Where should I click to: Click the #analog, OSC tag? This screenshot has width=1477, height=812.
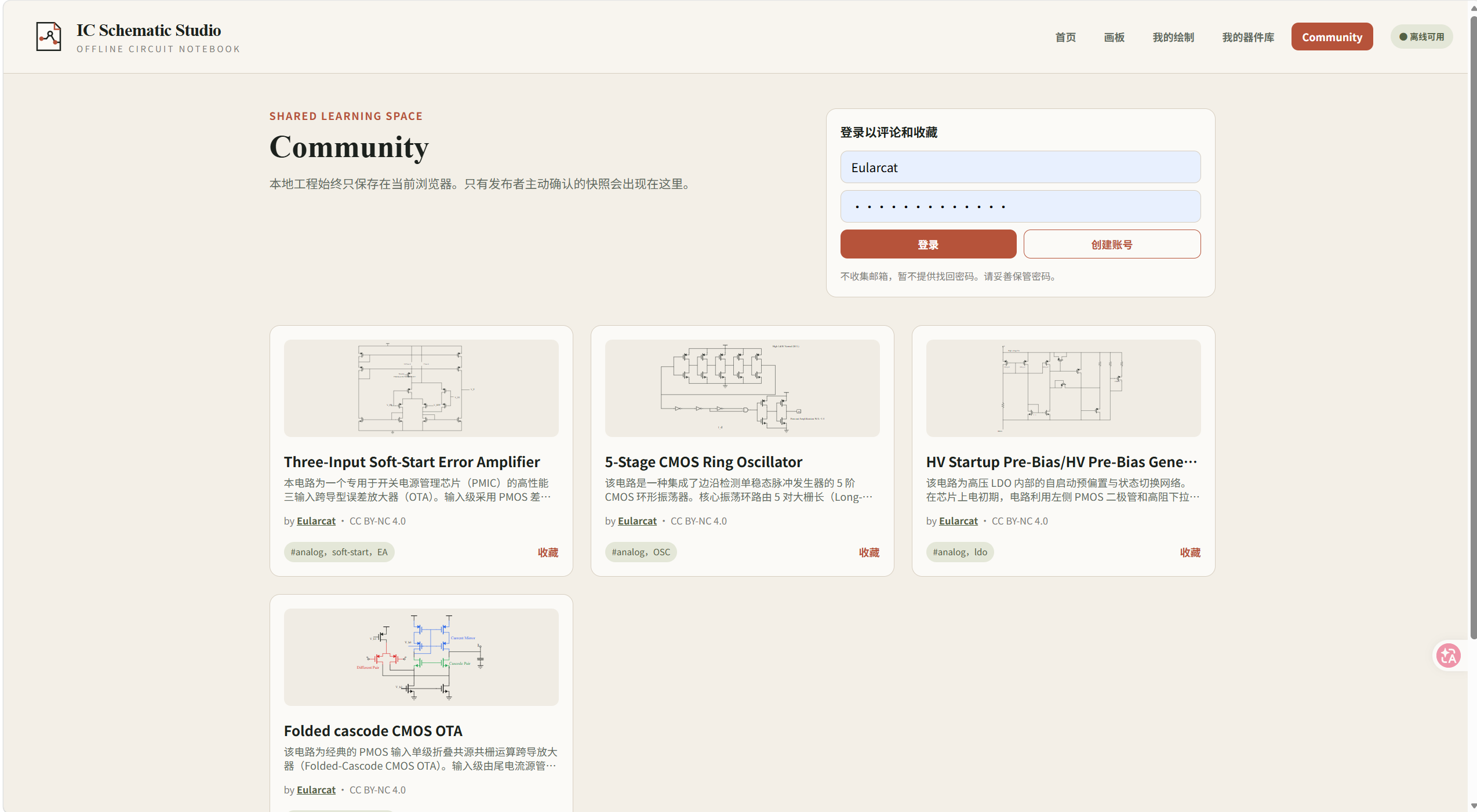641,552
